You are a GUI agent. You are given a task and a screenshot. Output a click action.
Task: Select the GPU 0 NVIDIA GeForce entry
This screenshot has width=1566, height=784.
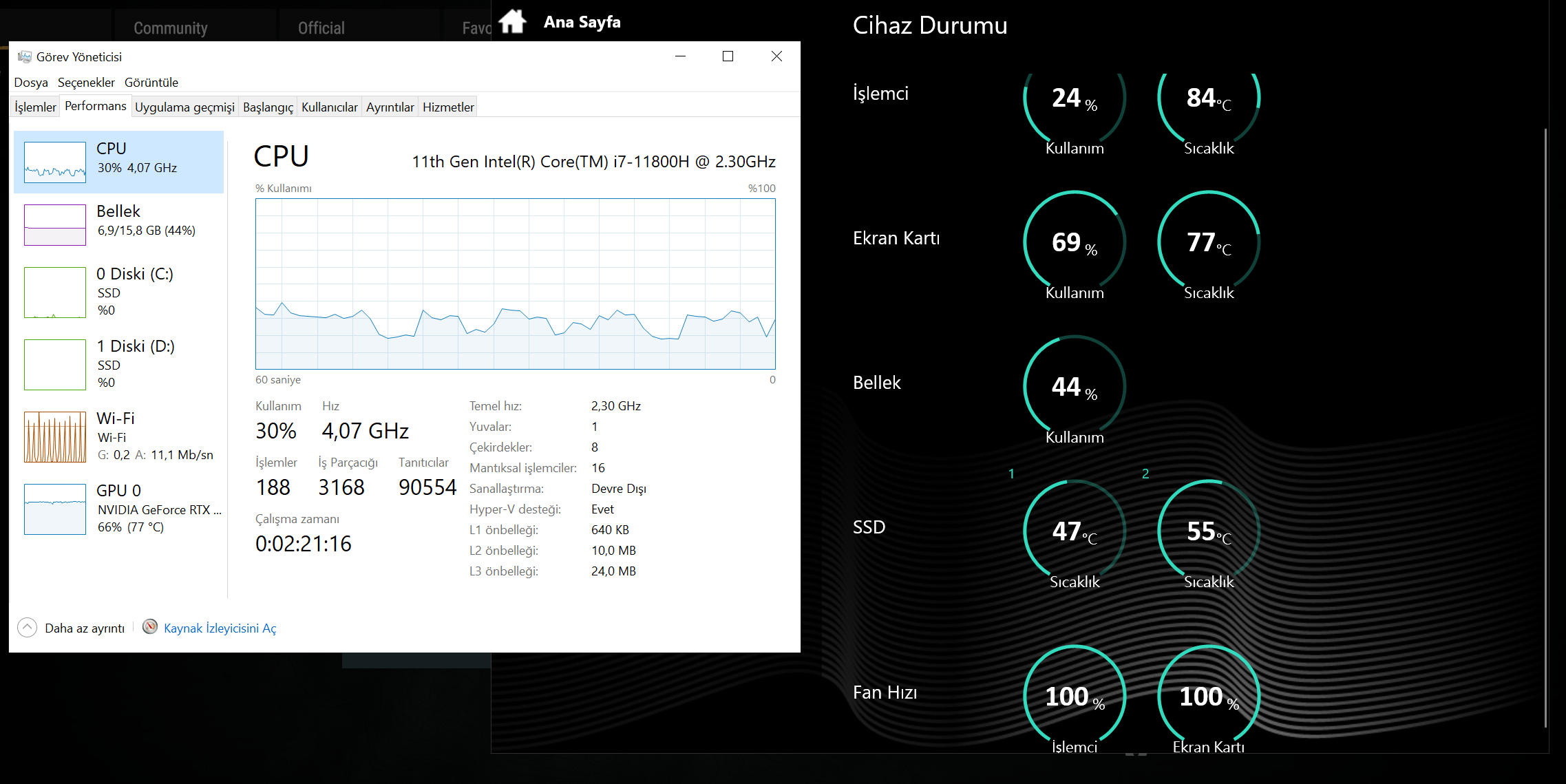coord(119,509)
